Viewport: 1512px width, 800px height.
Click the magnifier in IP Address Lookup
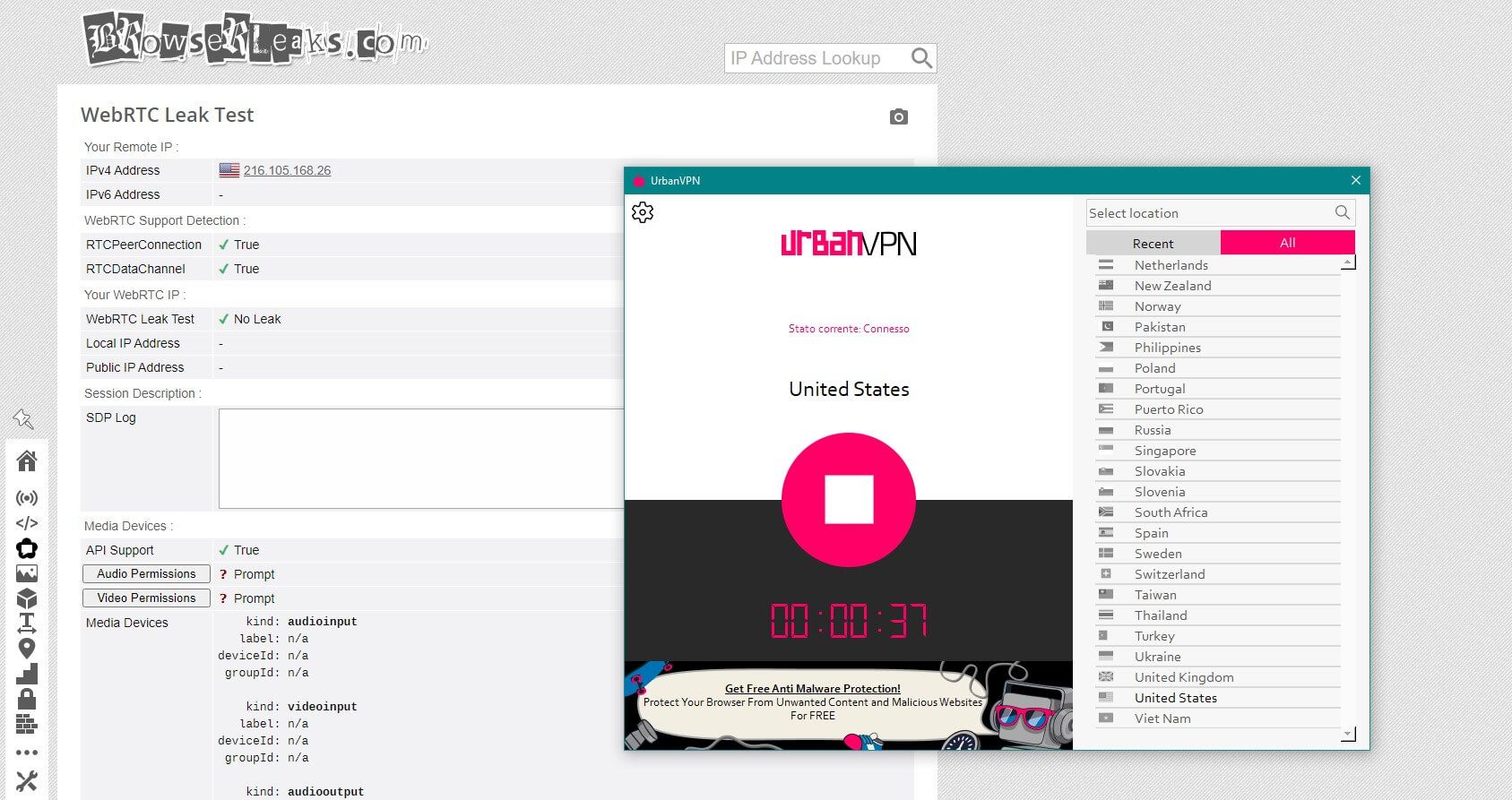[921, 58]
